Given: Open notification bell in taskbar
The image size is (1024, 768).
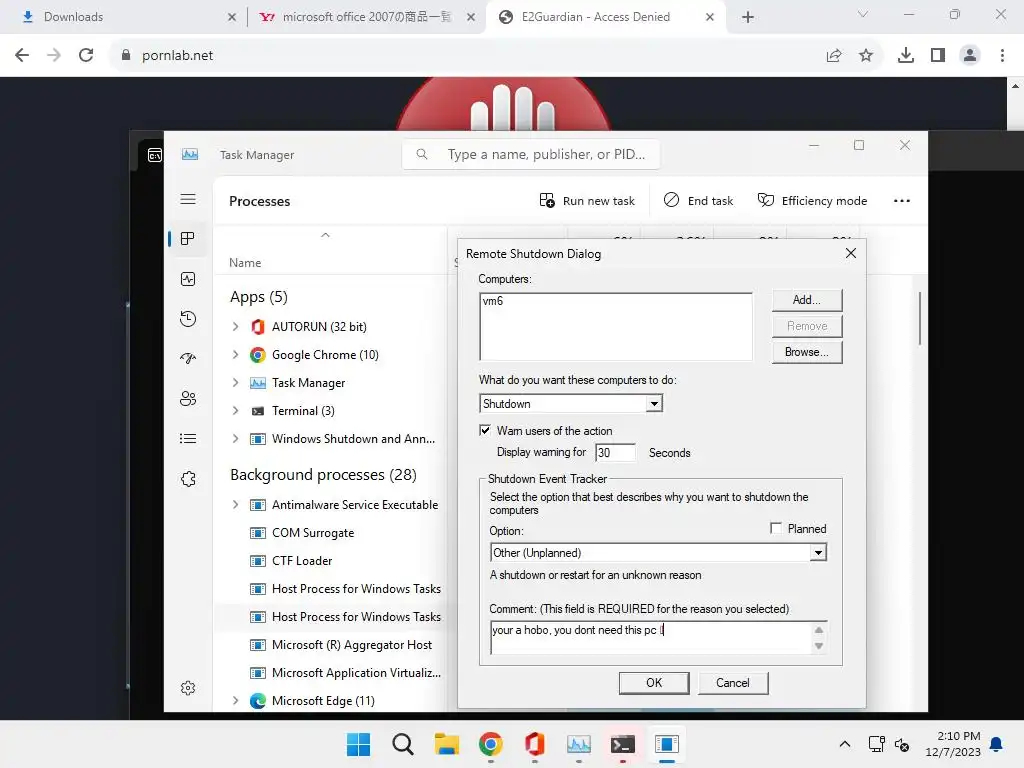Looking at the screenshot, I should [997, 744].
